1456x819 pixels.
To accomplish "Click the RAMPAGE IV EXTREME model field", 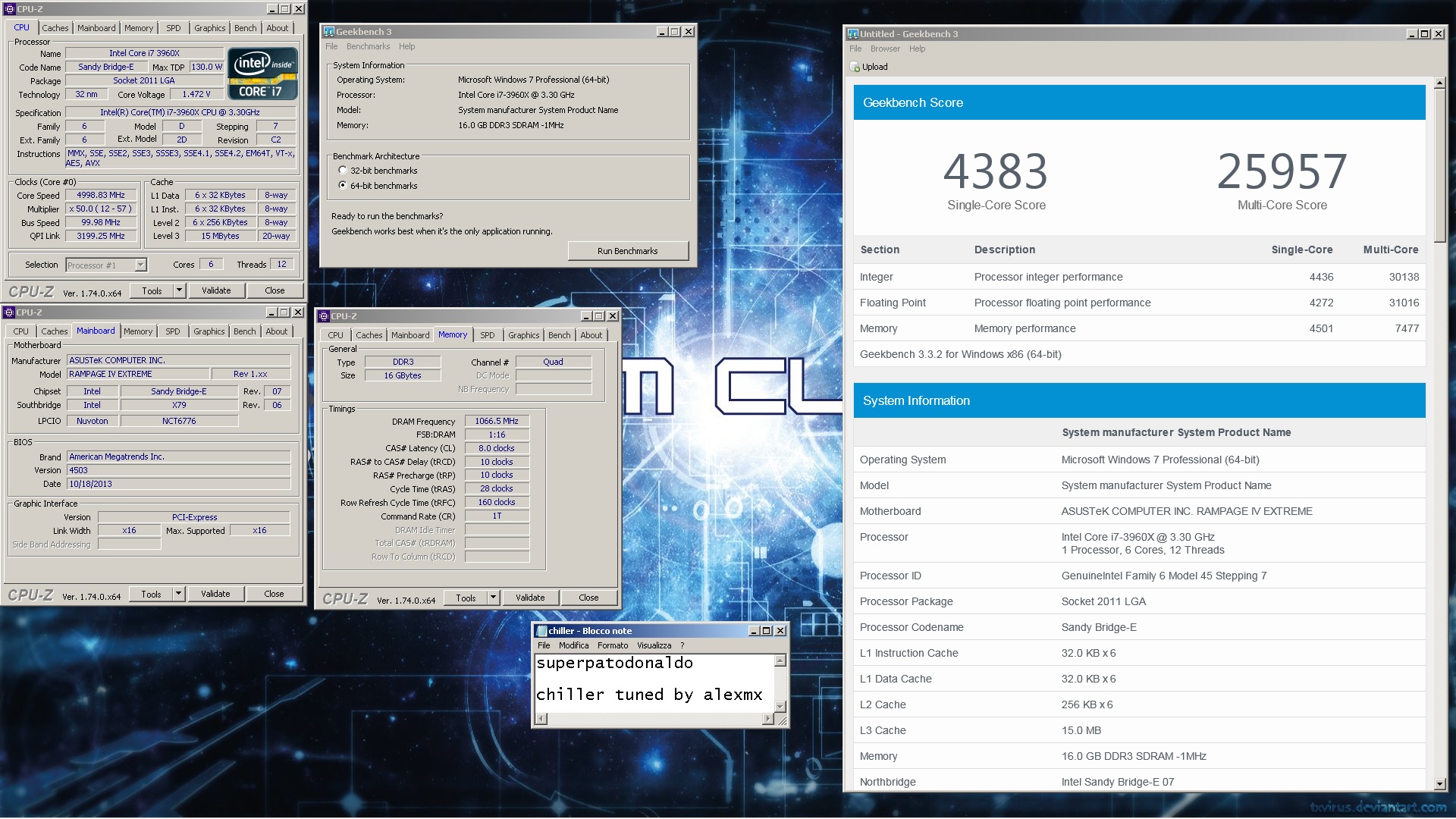I will click(138, 375).
